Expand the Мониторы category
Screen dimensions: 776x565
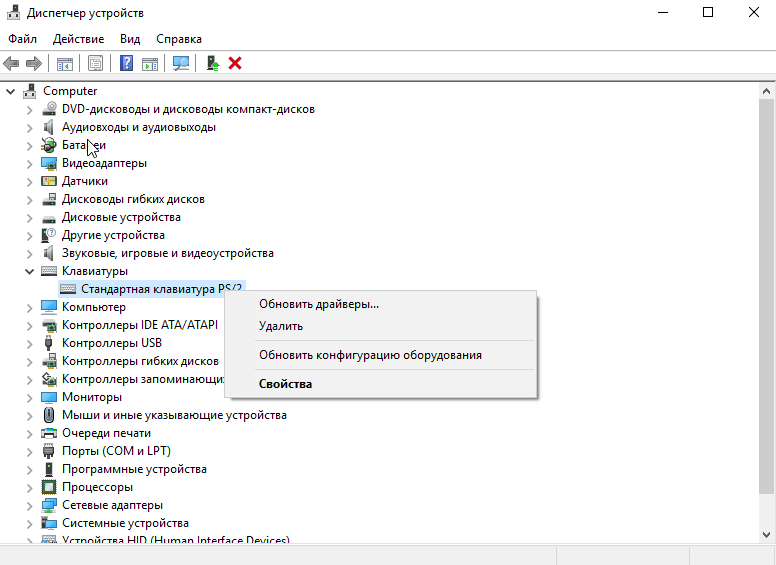[x=30, y=398]
